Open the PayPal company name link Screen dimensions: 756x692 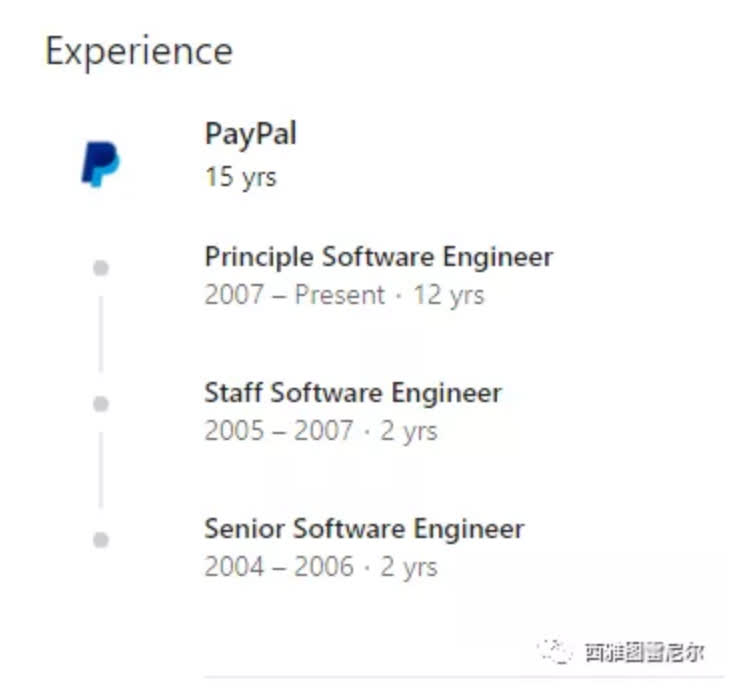(250, 134)
